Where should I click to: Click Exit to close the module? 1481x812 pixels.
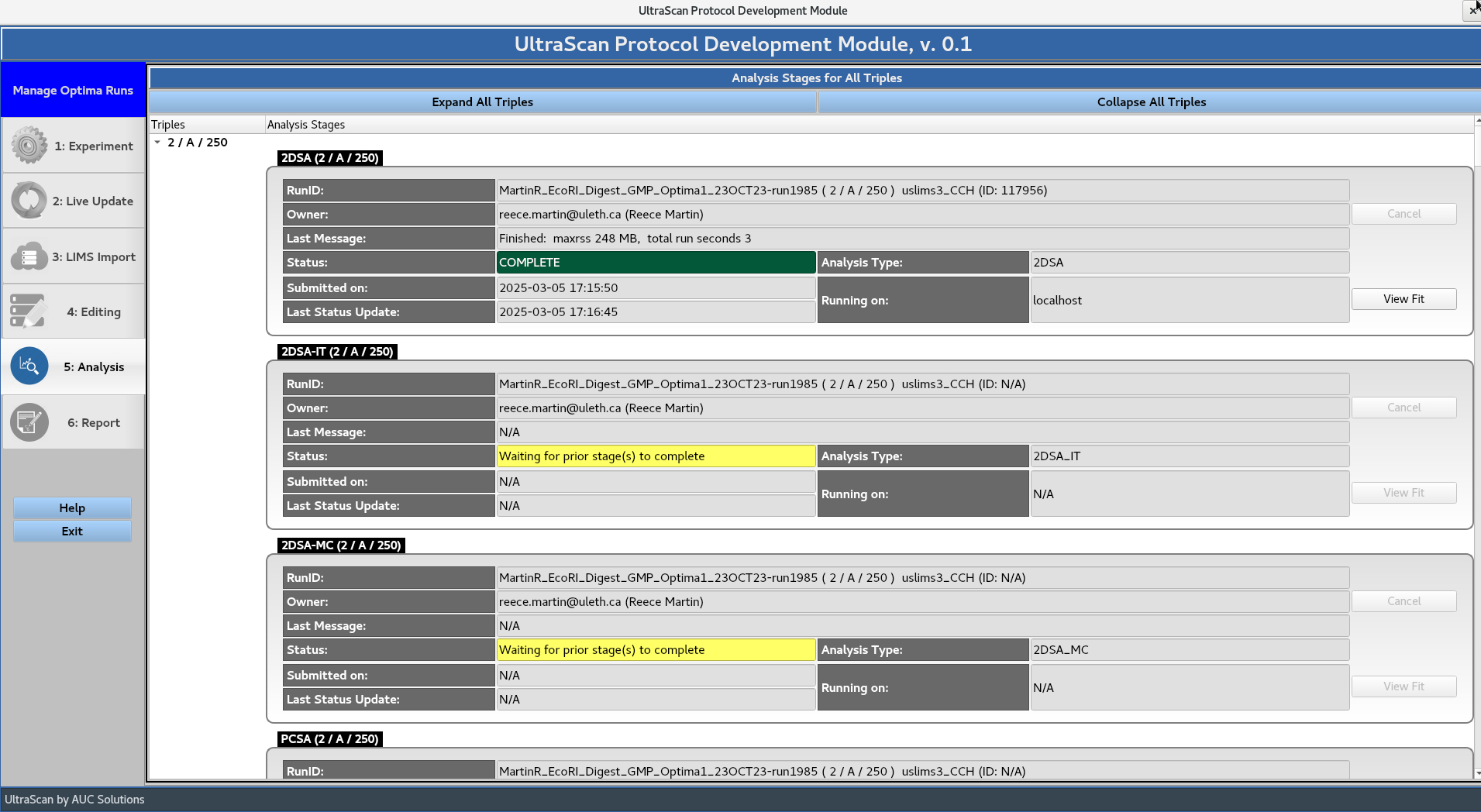click(71, 531)
